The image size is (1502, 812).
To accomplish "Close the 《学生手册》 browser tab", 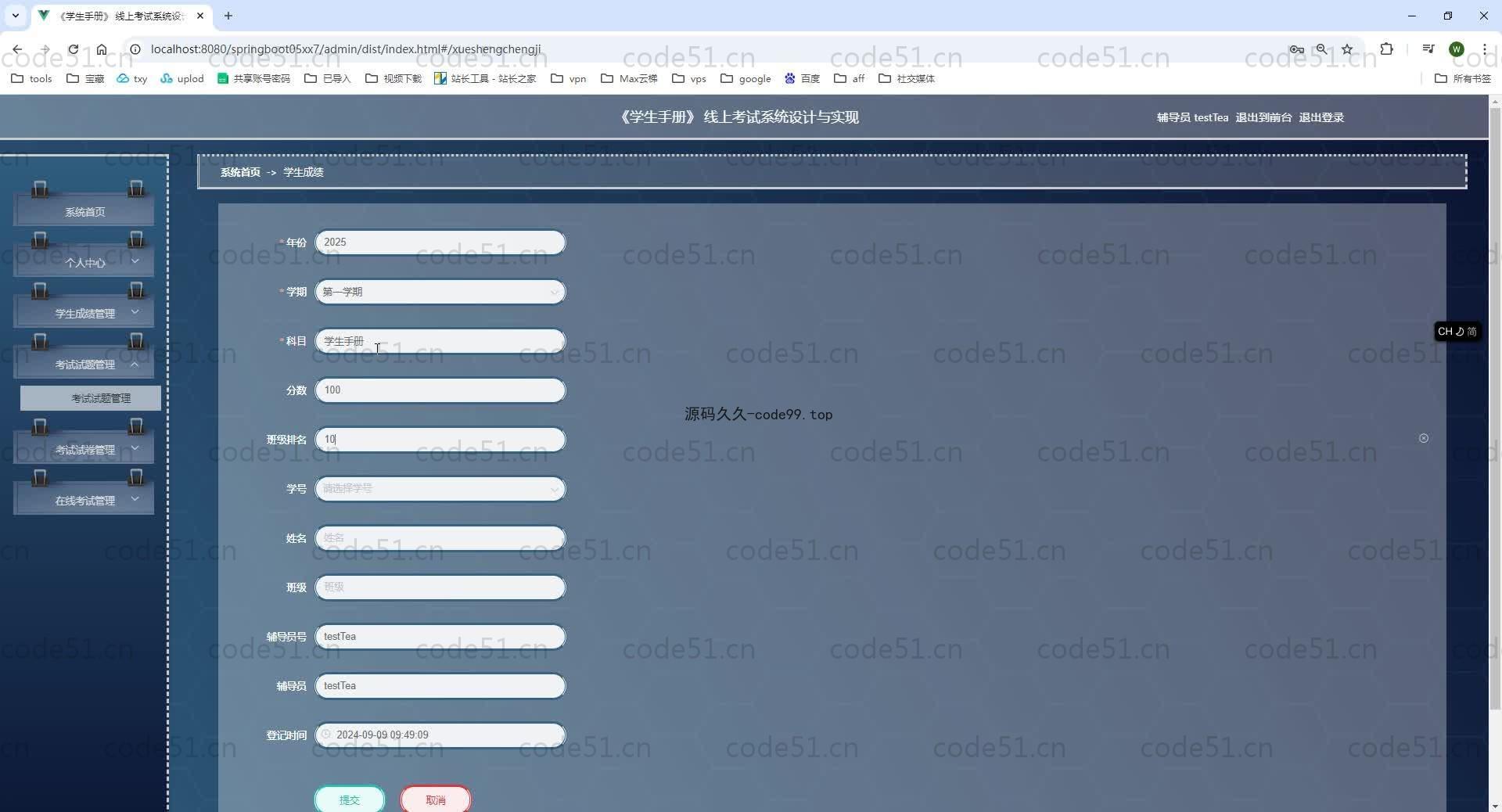I will 200,16.
